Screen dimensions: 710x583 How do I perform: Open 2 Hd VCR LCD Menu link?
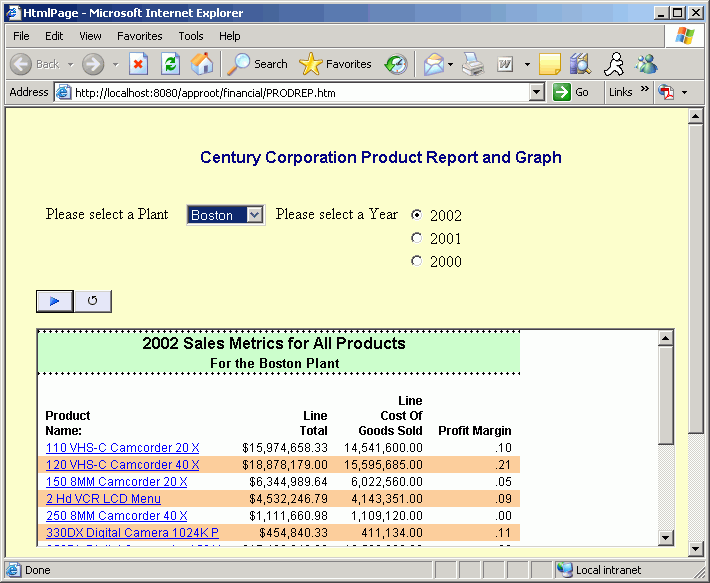coord(103,499)
